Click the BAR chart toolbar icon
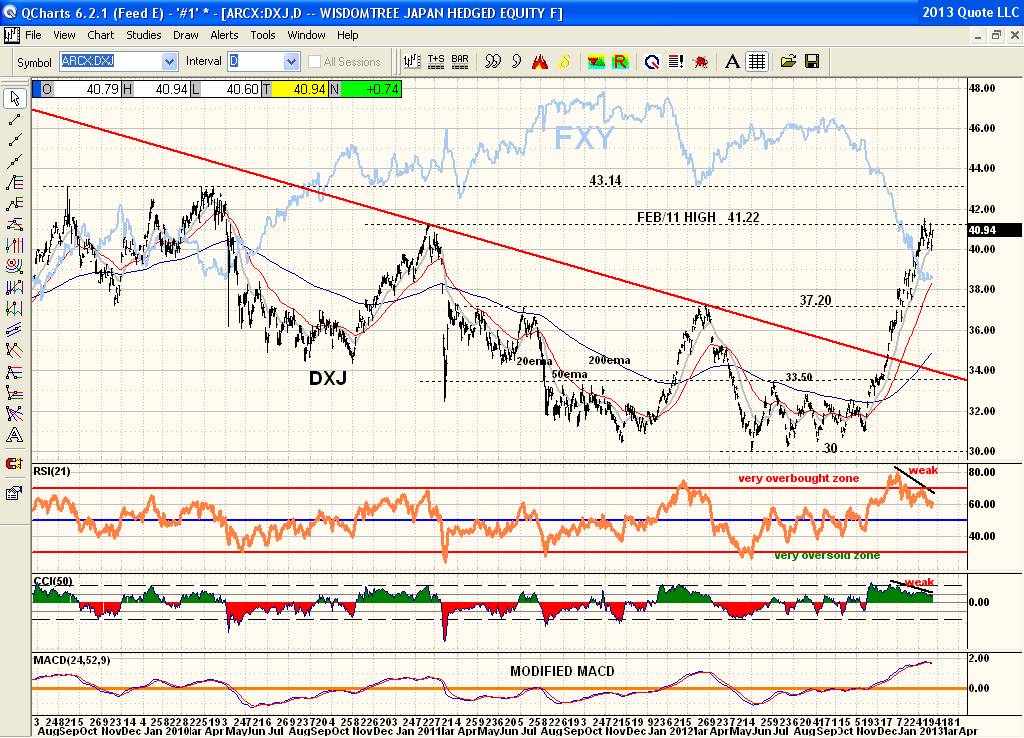The image size is (1024, 738). click(x=460, y=62)
